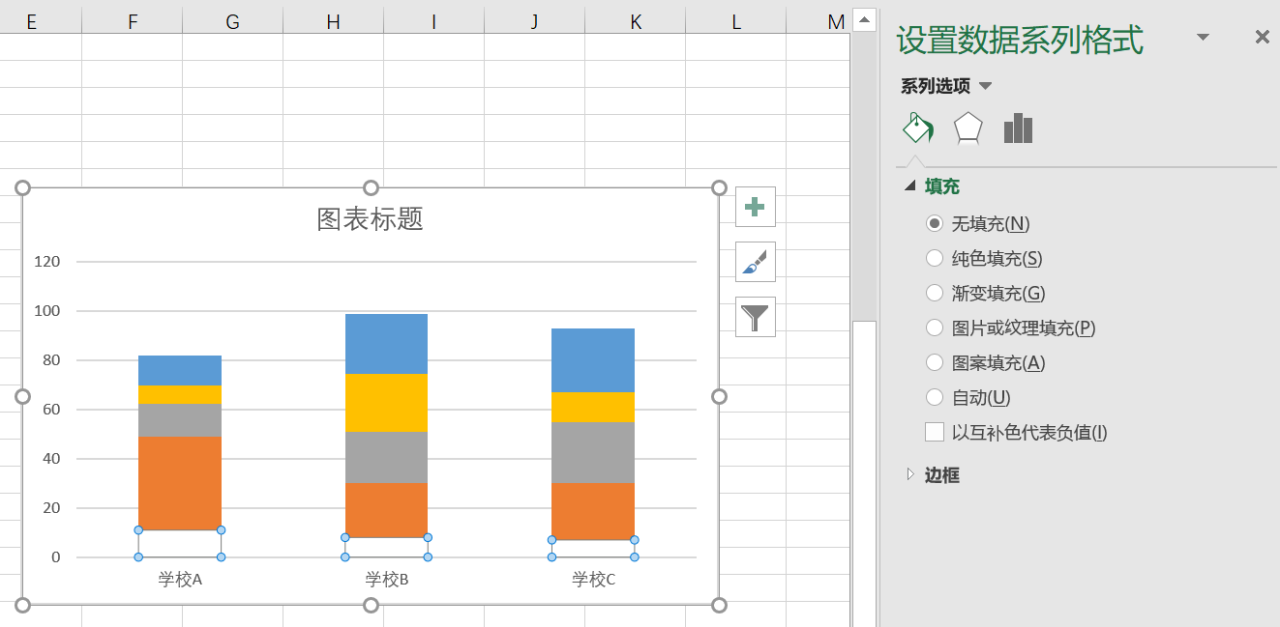Click the 学校C axis label
Screen dimensions: 1280x627
[594, 579]
